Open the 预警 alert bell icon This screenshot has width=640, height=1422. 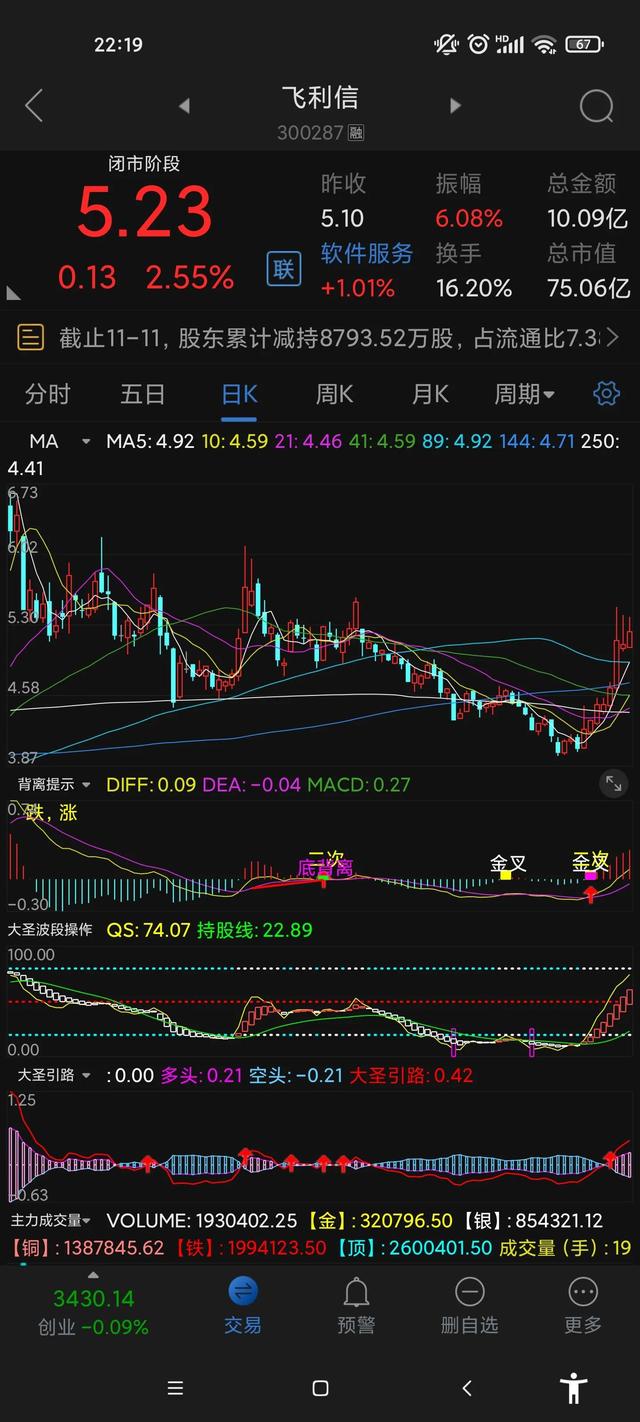356,1305
